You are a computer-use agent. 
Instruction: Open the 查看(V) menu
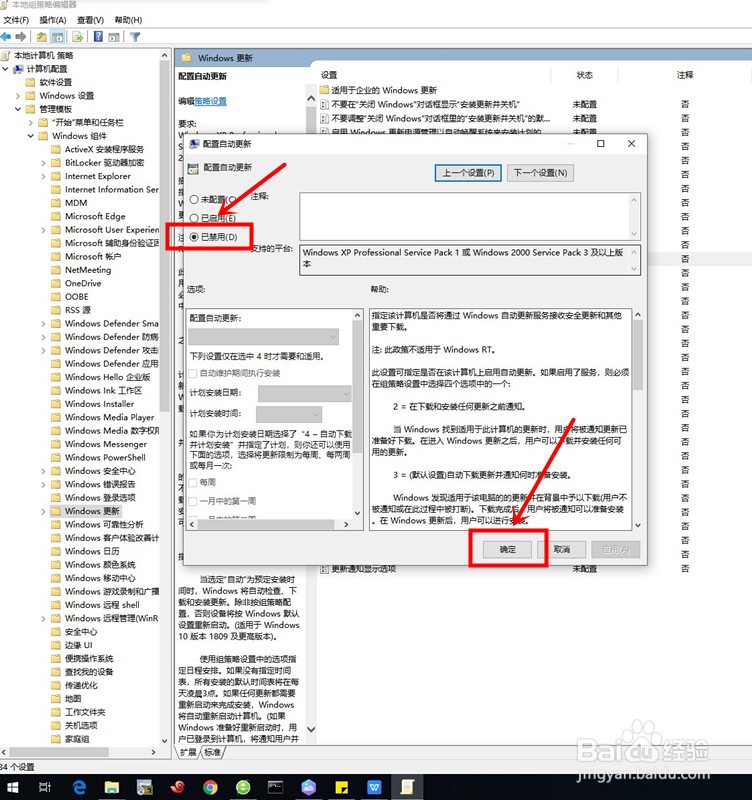coord(90,20)
